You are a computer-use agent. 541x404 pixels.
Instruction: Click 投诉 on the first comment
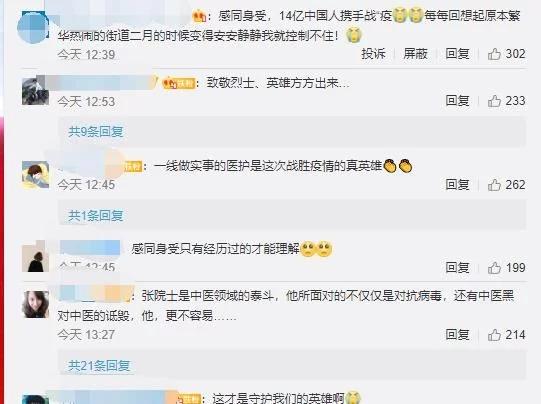tap(373, 54)
